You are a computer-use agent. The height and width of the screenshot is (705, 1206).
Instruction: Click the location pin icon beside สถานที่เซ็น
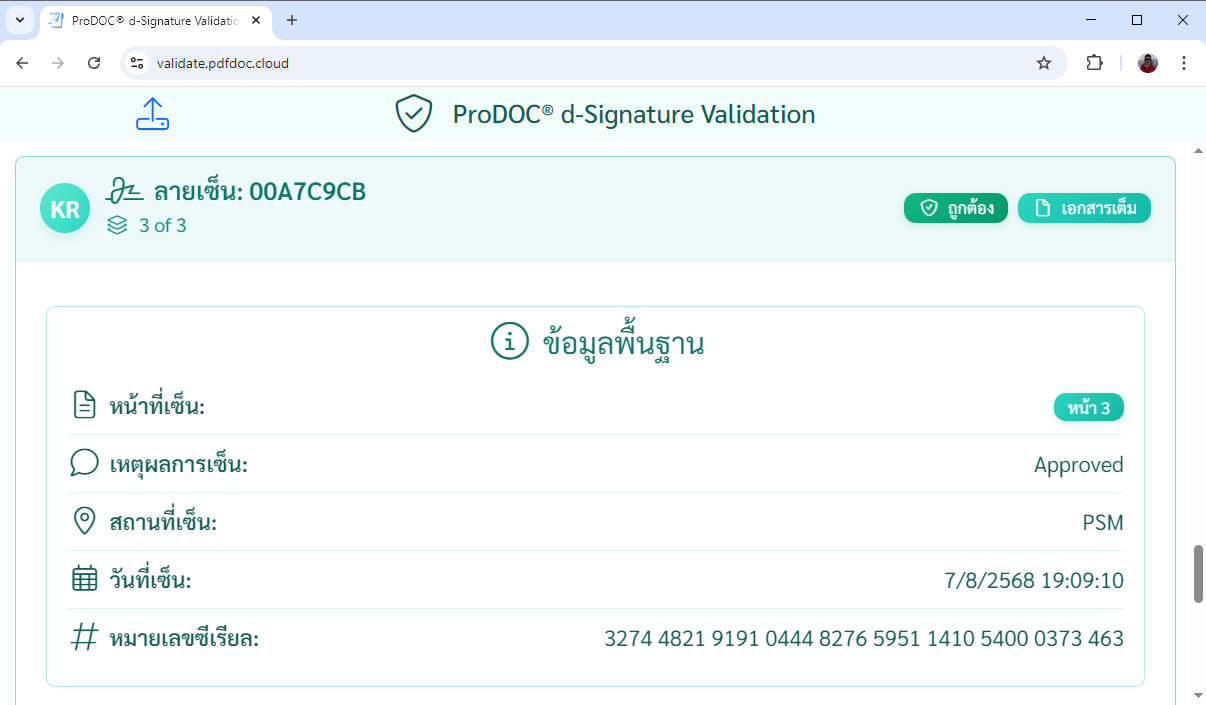click(85, 521)
